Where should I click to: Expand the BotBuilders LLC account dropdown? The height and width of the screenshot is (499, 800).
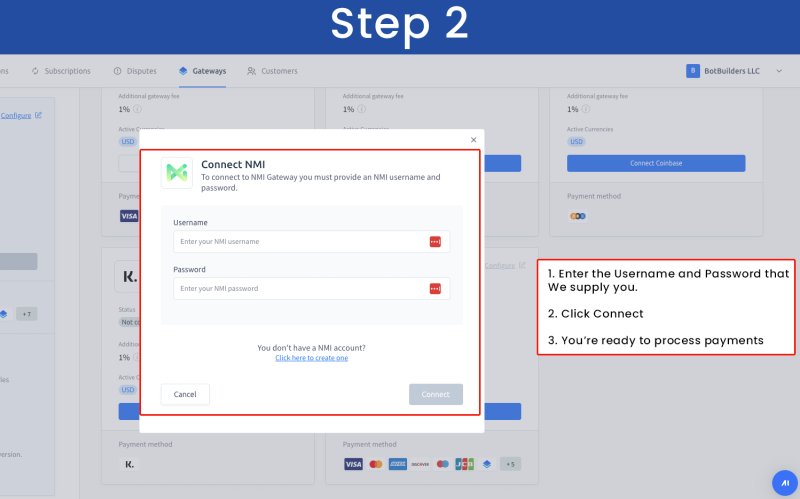tap(779, 71)
